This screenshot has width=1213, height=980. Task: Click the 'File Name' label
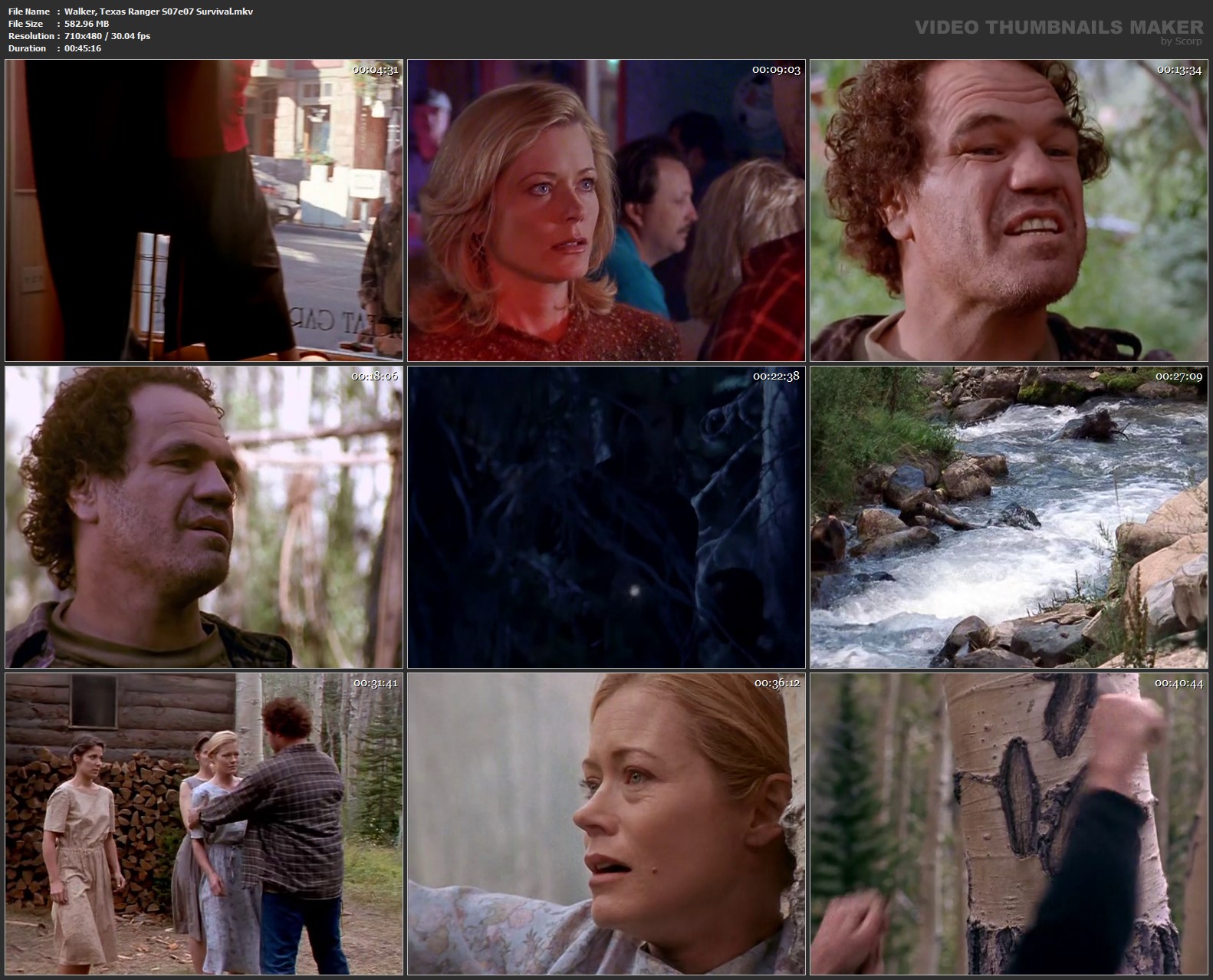(29, 12)
